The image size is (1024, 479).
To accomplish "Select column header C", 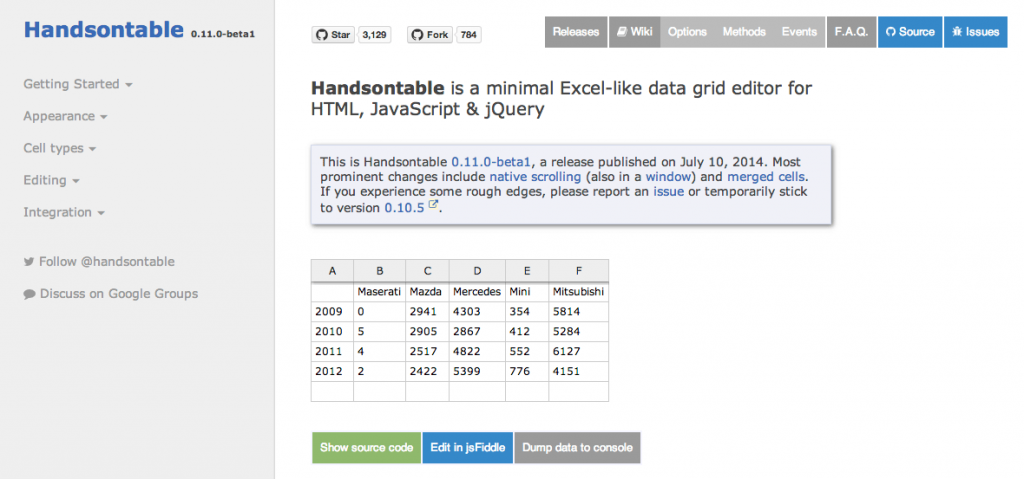I will coord(427,271).
